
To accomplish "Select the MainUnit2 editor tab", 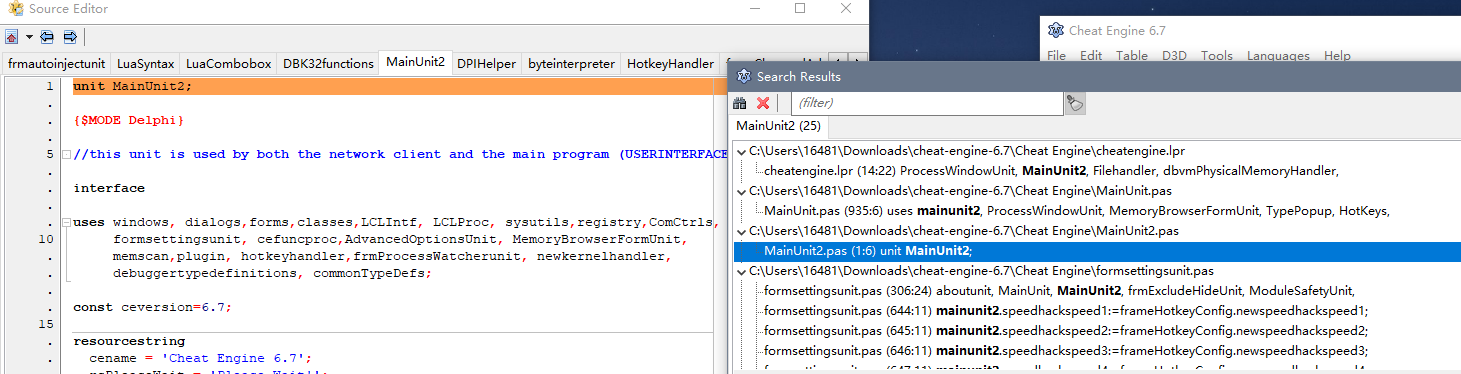I will tap(415, 62).
